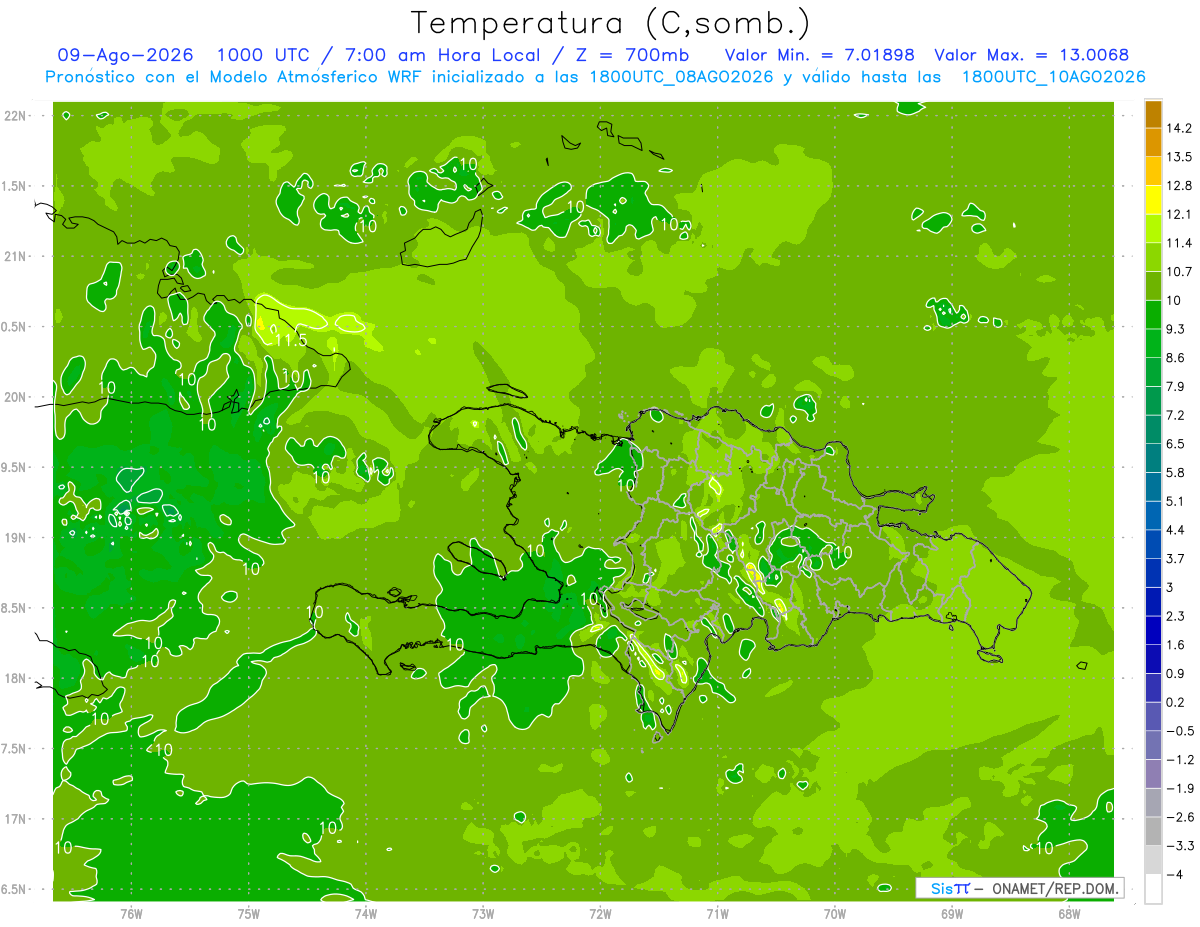
Task: Pick the white swatch below -4
Action: coord(1153,889)
